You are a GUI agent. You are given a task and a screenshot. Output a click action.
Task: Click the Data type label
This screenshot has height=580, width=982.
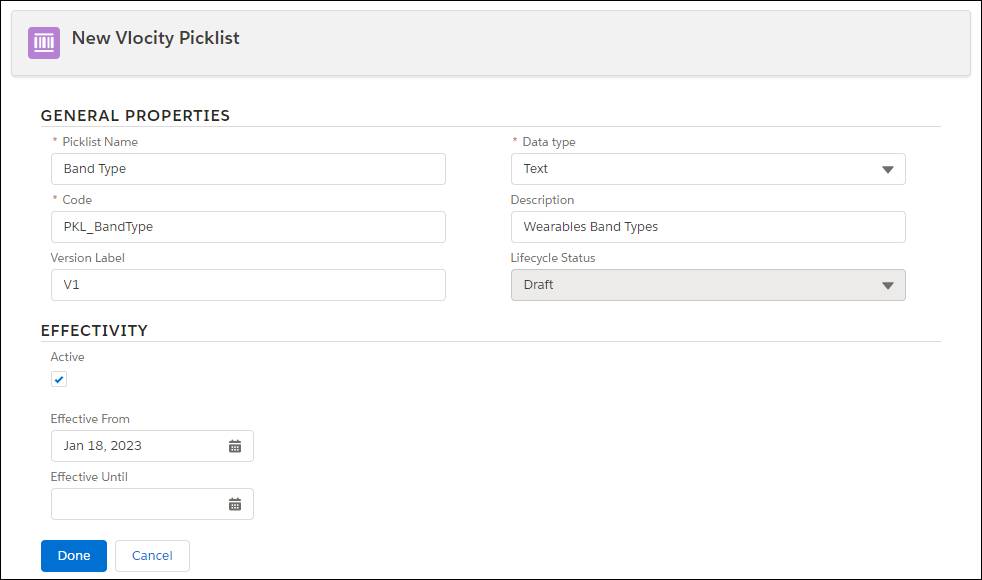pyautogui.click(x=549, y=142)
